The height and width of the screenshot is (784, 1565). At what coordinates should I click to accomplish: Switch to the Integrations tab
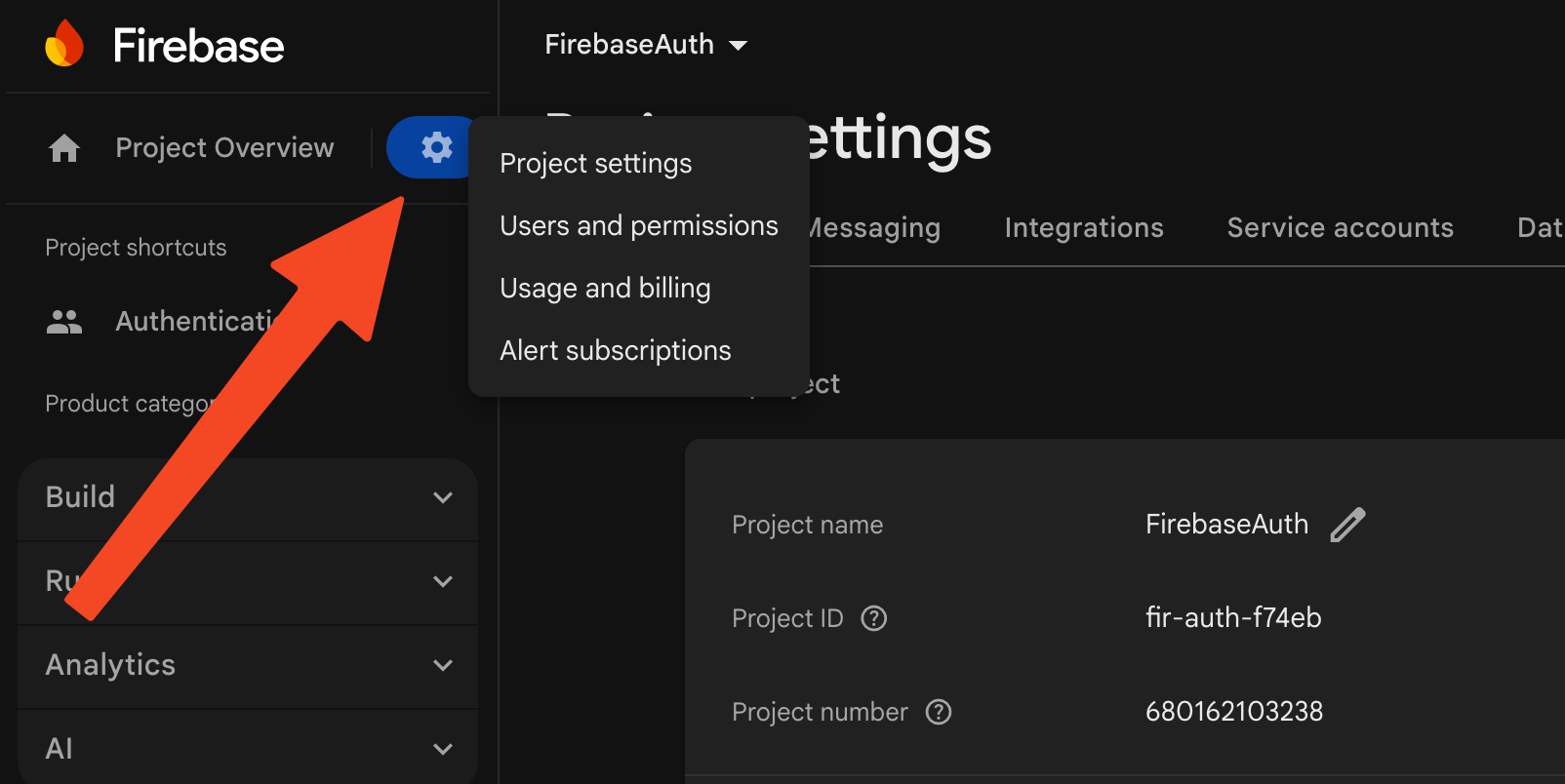(x=1083, y=228)
